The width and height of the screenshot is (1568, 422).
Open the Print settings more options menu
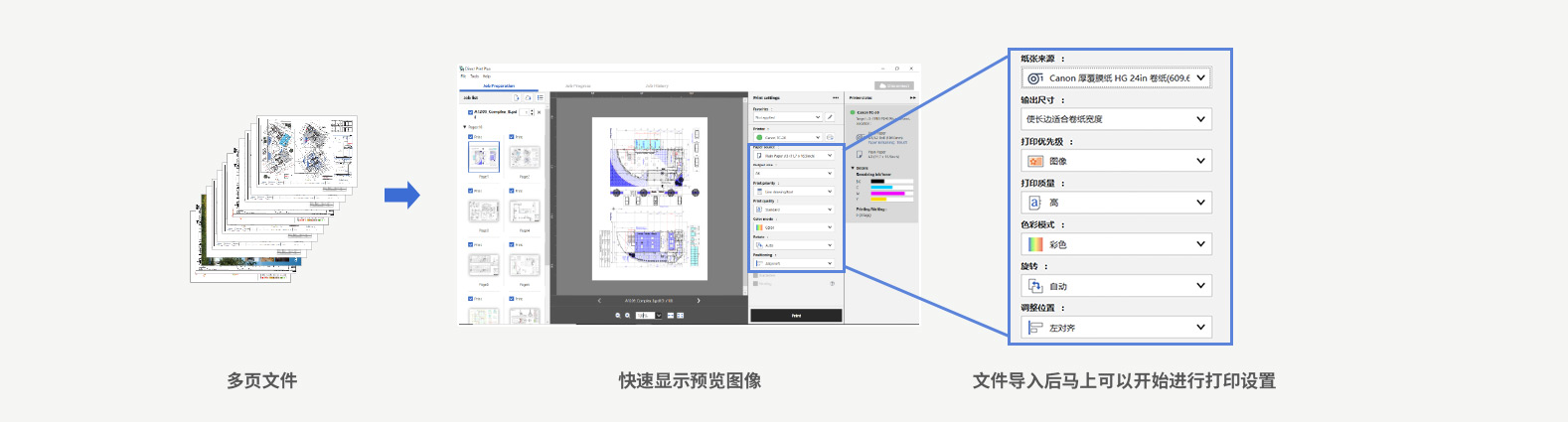(836, 97)
